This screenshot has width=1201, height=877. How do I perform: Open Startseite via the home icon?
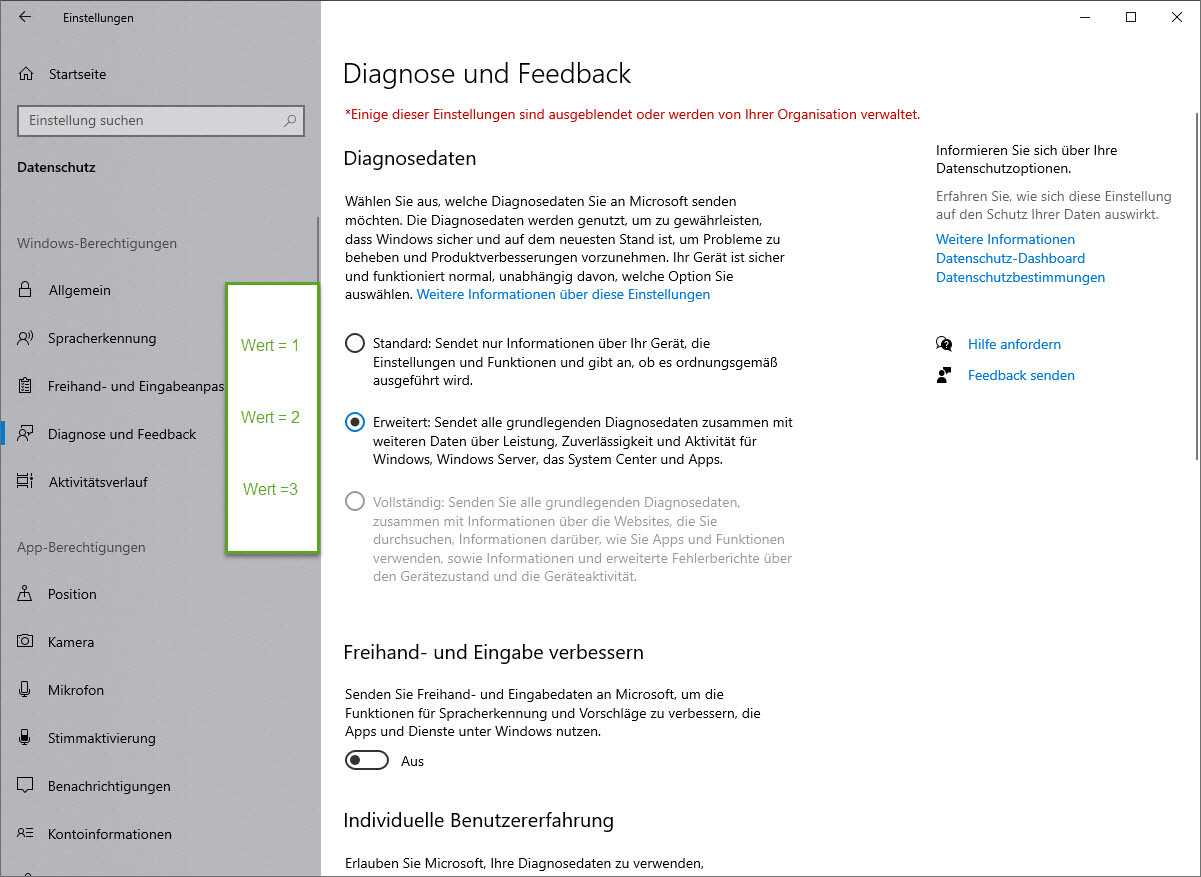[x=27, y=74]
